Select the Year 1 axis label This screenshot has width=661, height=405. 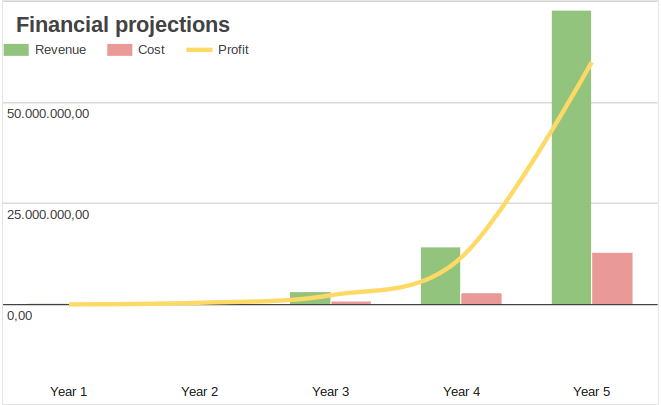69,391
